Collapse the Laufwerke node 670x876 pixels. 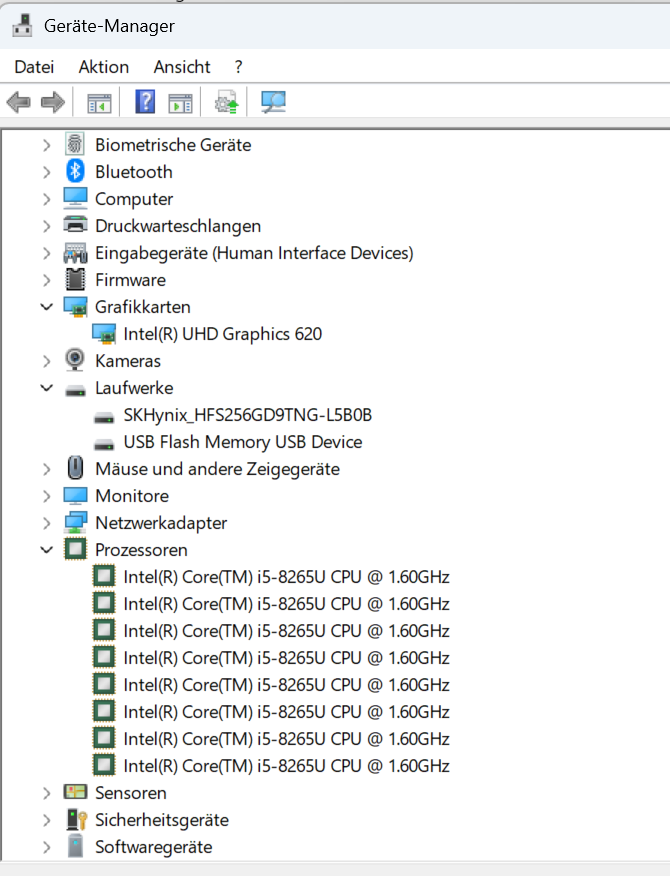tap(46, 388)
